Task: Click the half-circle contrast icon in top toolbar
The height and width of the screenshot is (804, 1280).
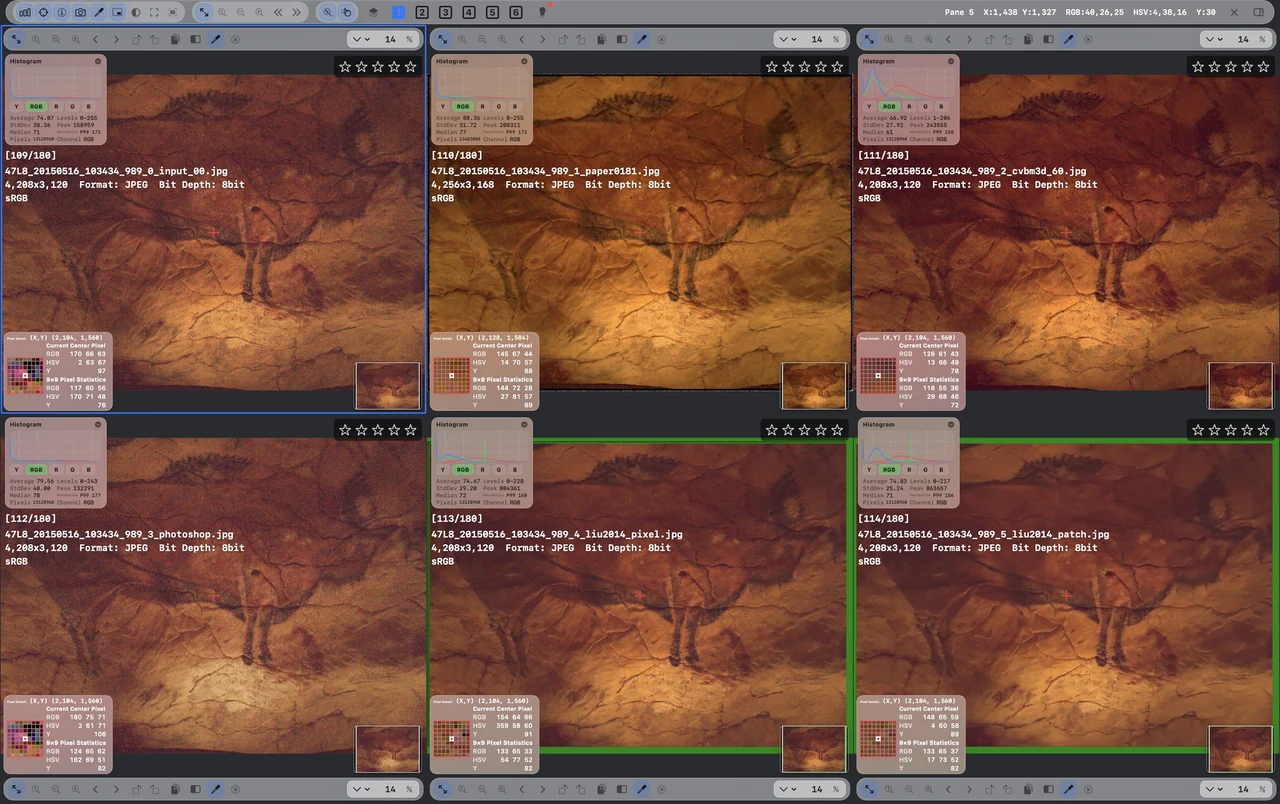Action: [136, 12]
